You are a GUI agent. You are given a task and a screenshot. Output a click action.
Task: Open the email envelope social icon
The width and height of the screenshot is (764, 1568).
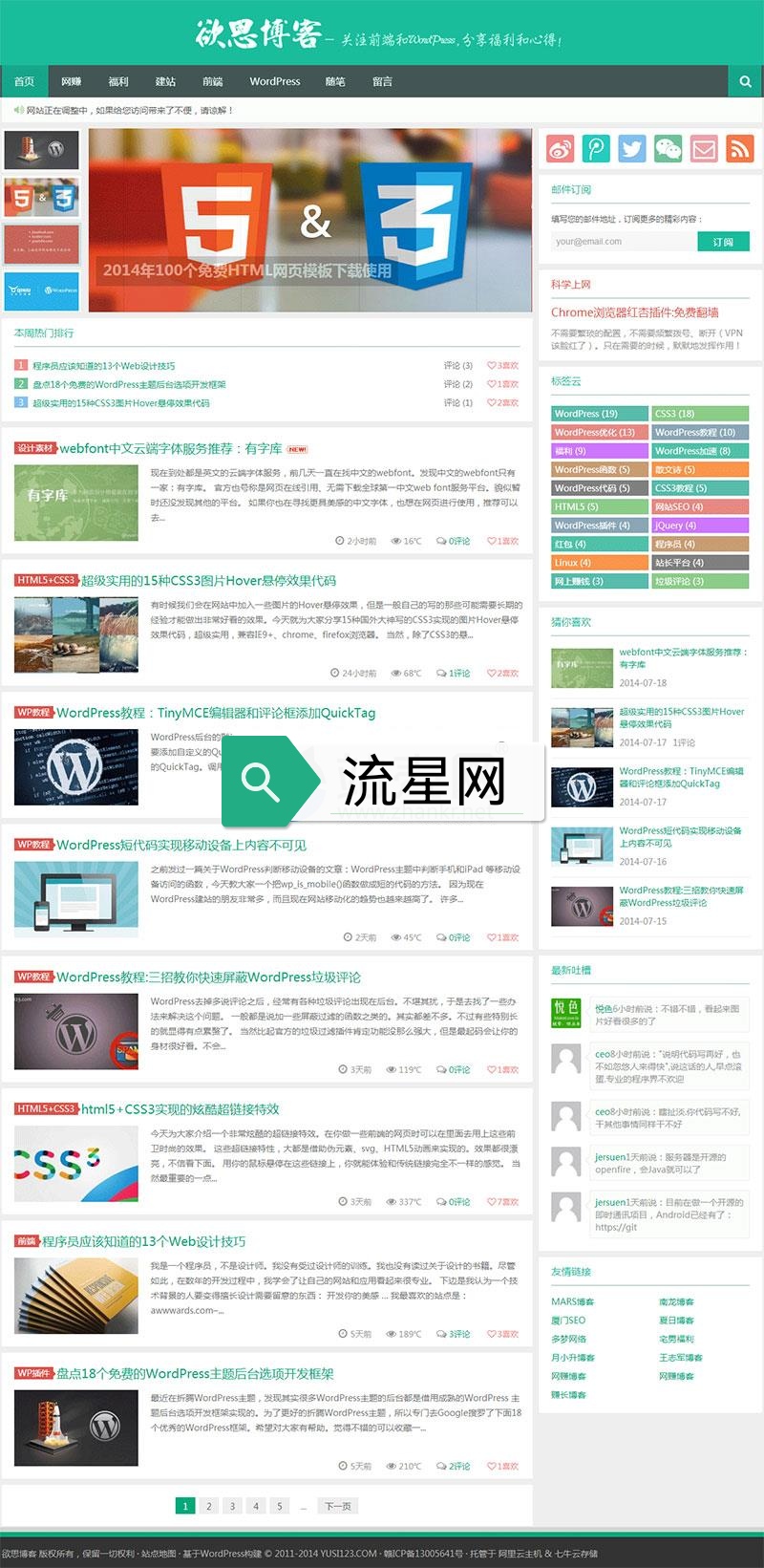click(x=704, y=148)
